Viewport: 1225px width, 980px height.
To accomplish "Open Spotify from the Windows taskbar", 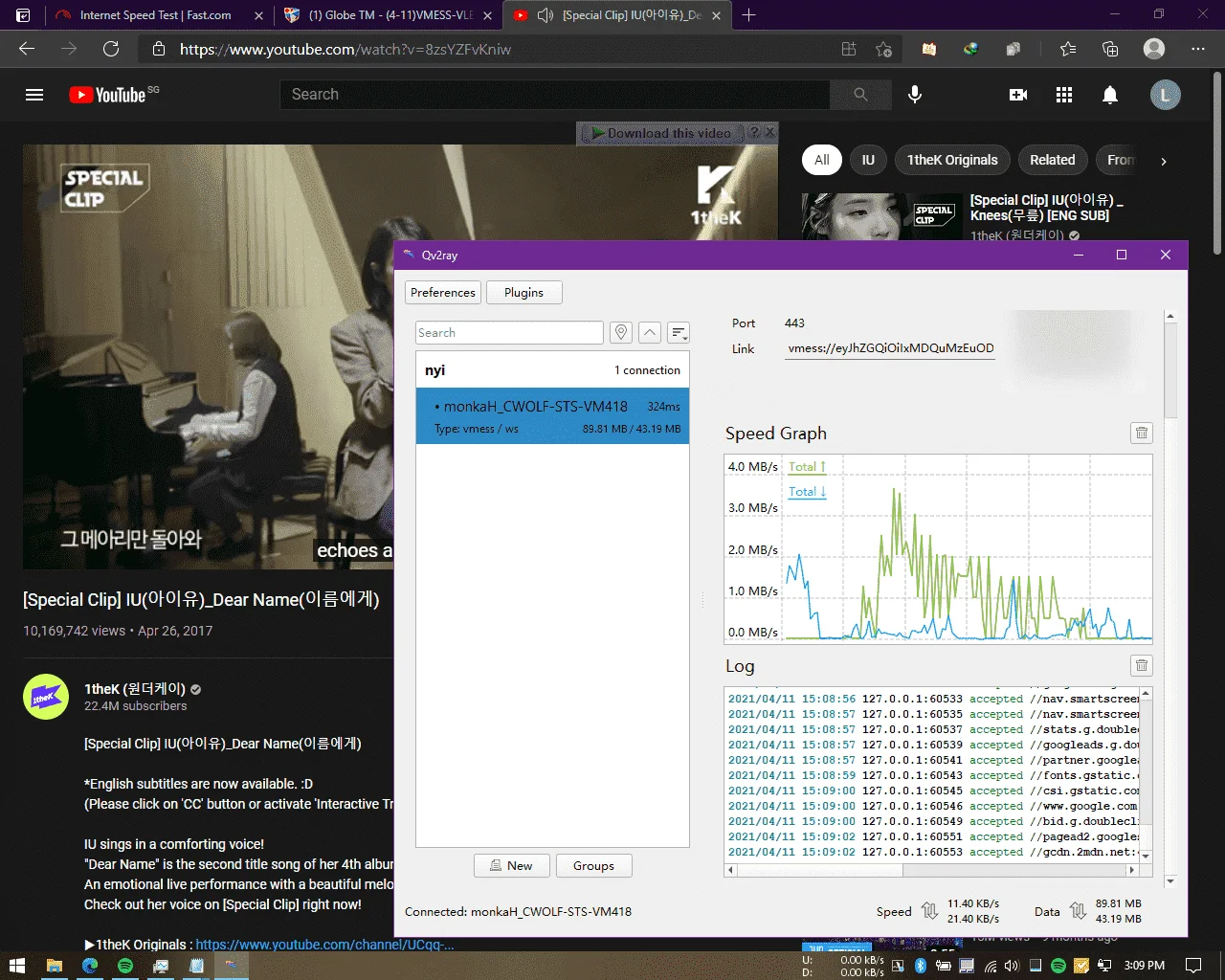I will point(125,966).
